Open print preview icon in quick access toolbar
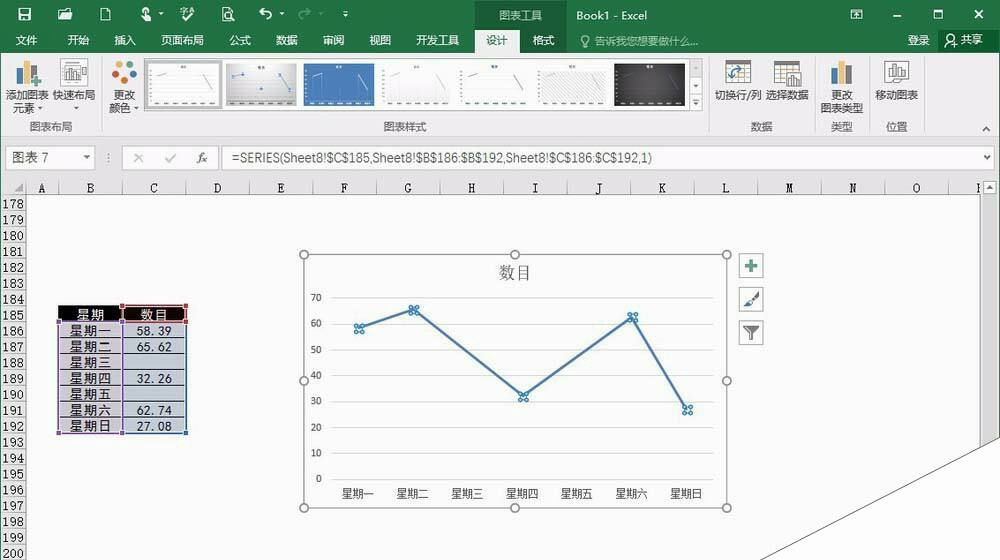Image resolution: width=1000 pixels, height=560 pixels. pyautogui.click(x=228, y=14)
